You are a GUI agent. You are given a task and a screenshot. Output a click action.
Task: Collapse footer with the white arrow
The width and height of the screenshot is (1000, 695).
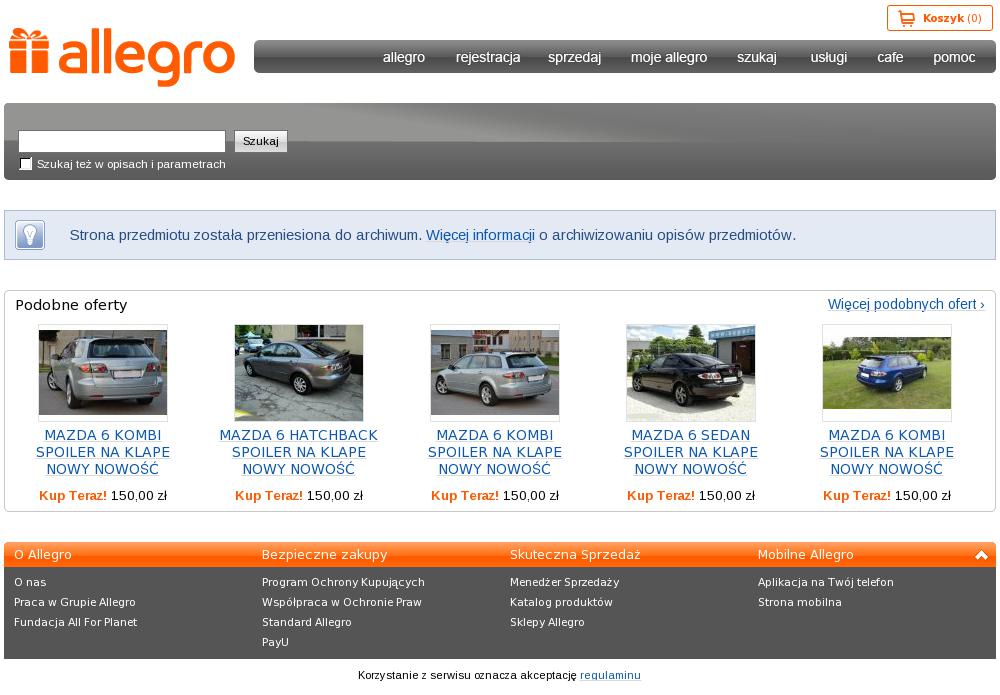(982, 555)
